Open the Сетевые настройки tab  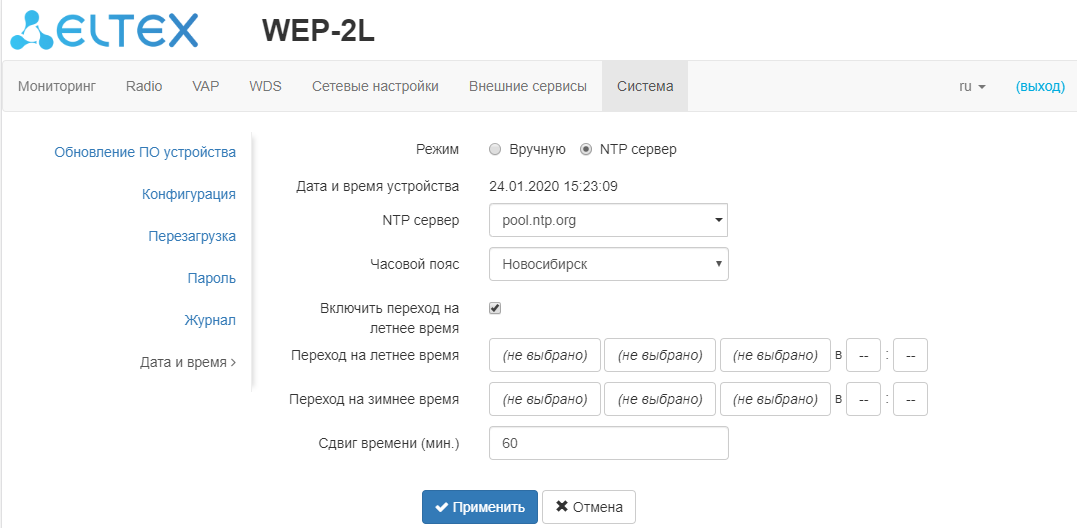[x=375, y=86]
